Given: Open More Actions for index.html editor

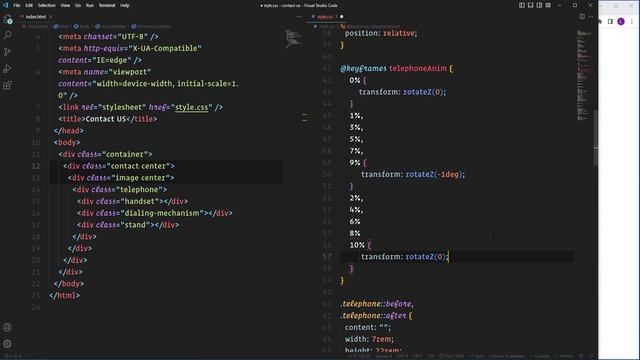Looking at the screenshot, I should pyautogui.click(x=299, y=17).
